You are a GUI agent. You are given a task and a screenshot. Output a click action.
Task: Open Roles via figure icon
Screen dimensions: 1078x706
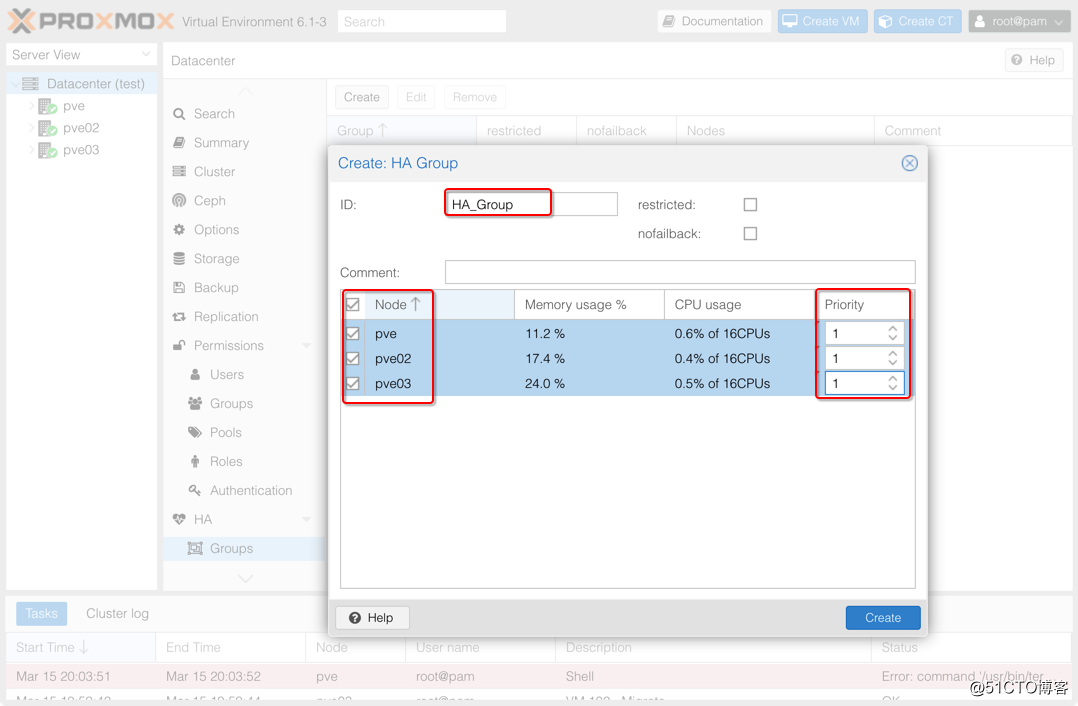click(x=195, y=461)
